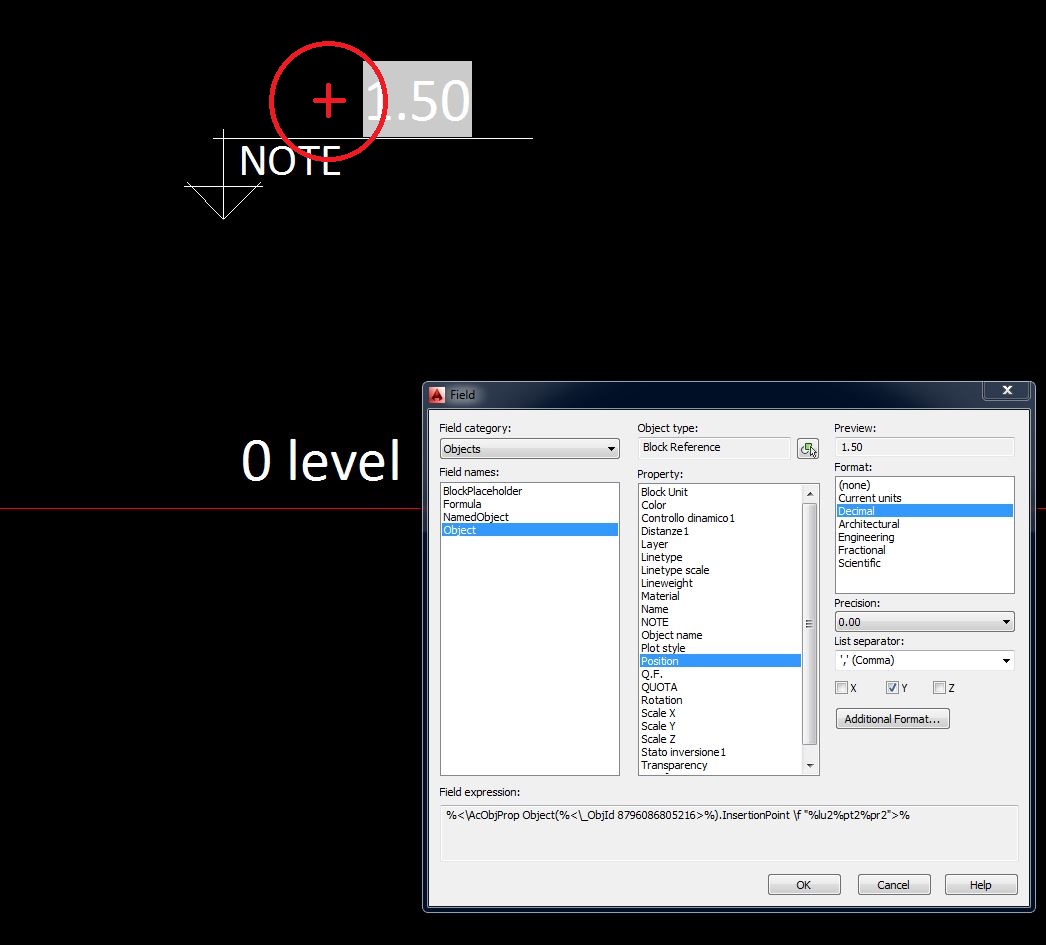This screenshot has width=1046, height=945.
Task: Select the QUOTA property in the Property list
Action: click(660, 687)
